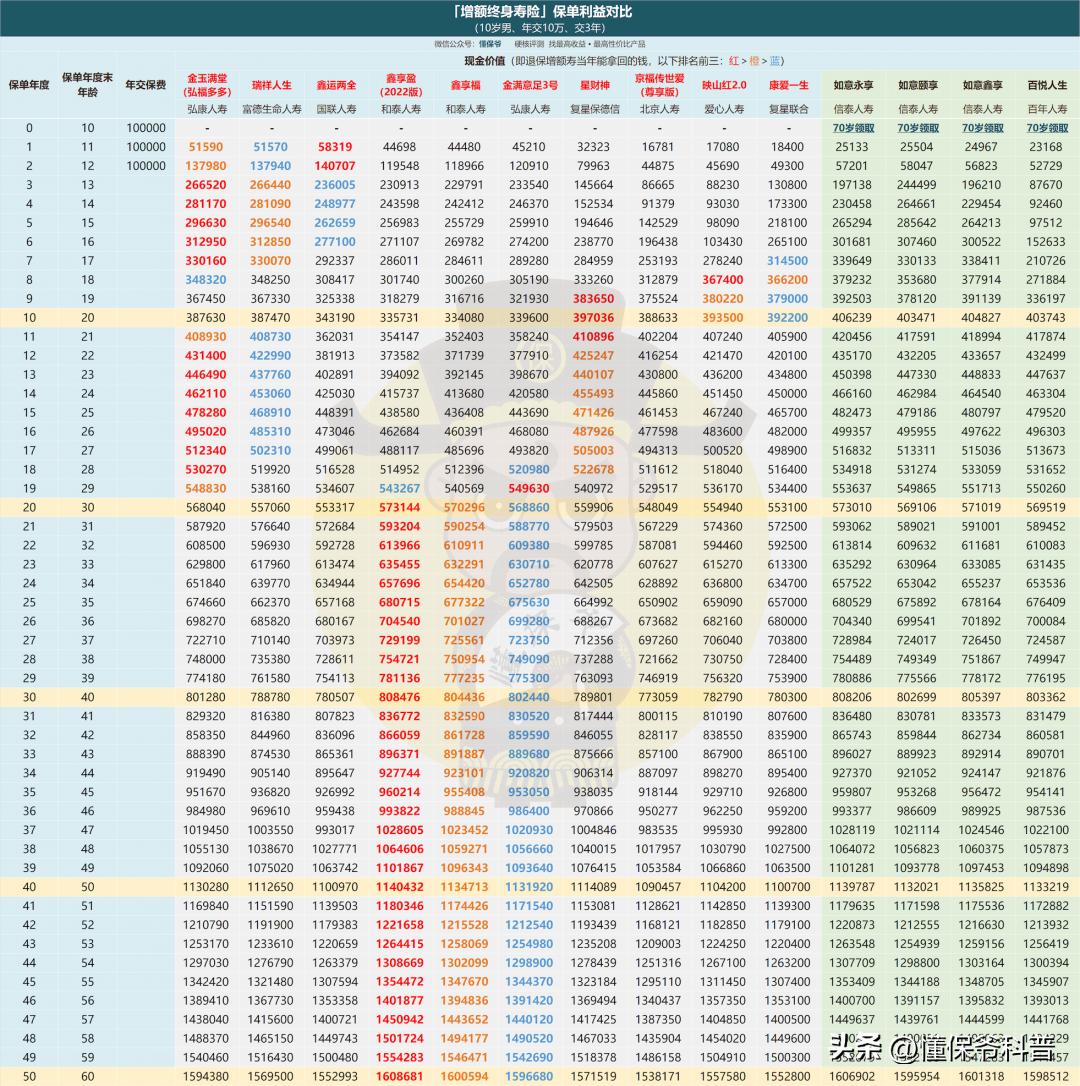This screenshot has height=1086, width=1080.
Task: Click the 鑫享福 product header
Action: 465,85
